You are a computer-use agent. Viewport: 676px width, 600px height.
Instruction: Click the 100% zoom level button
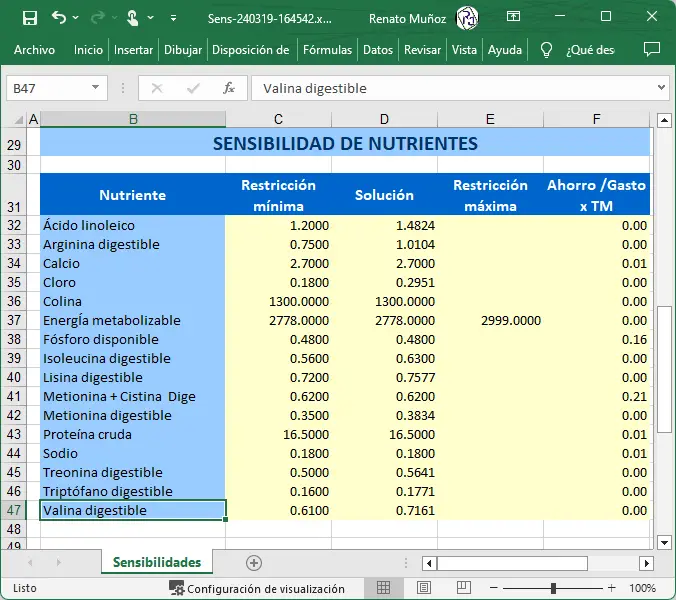tap(642, 588)
